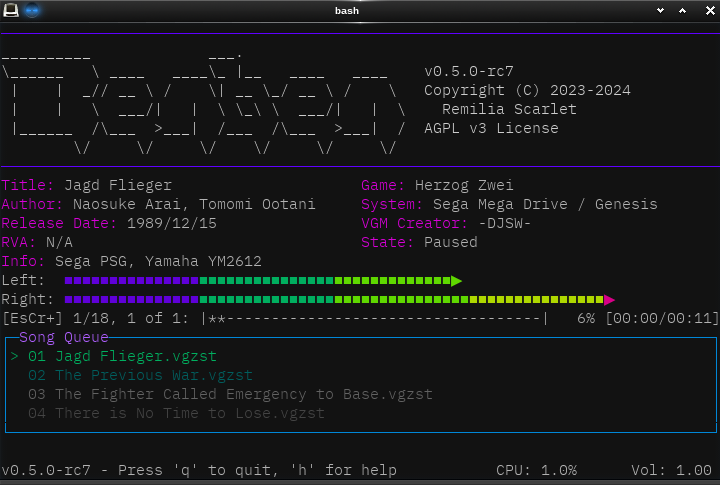Select '03 The Fighter Called Emergency to Base.vgzst'
This screenshot has height=485, width=720.
point(230,394)
